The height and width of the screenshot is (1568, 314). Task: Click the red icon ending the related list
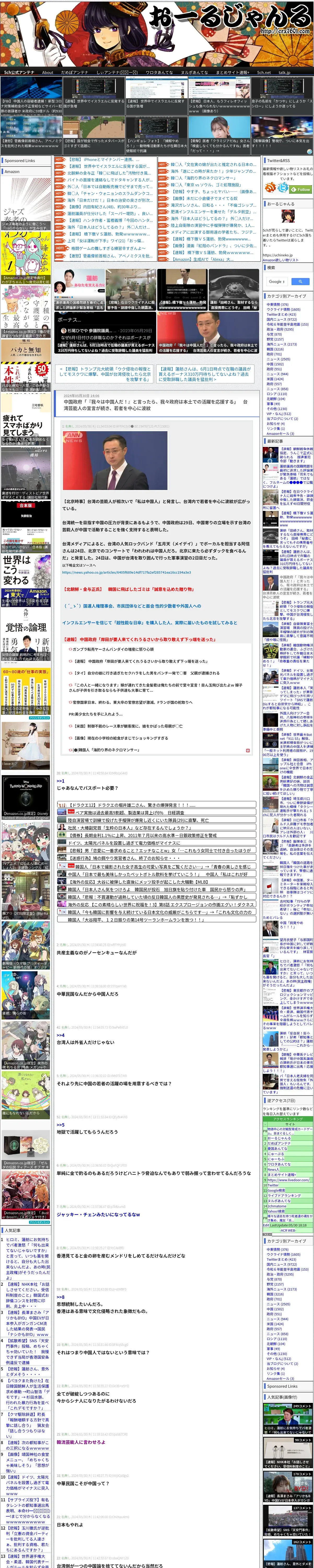click(247, 750)
